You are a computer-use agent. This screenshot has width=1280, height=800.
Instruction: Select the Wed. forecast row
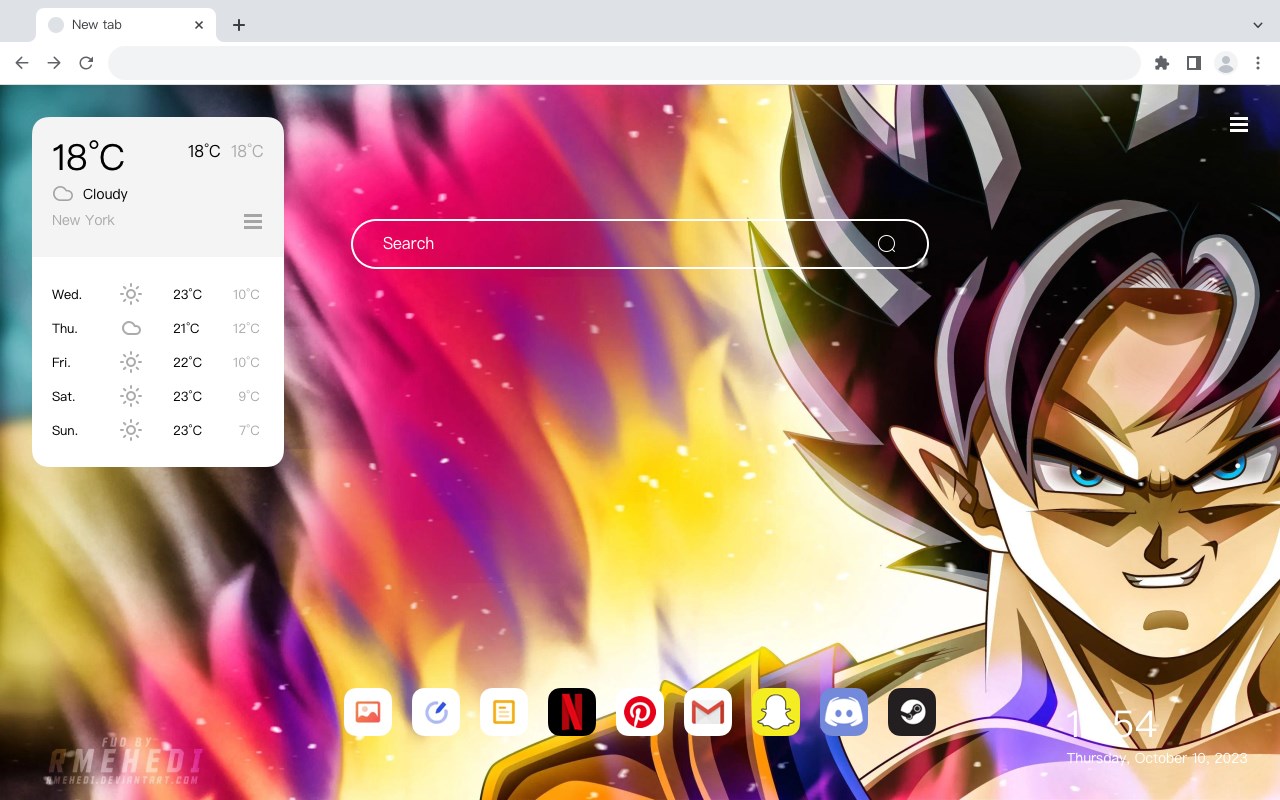point(158,294)
